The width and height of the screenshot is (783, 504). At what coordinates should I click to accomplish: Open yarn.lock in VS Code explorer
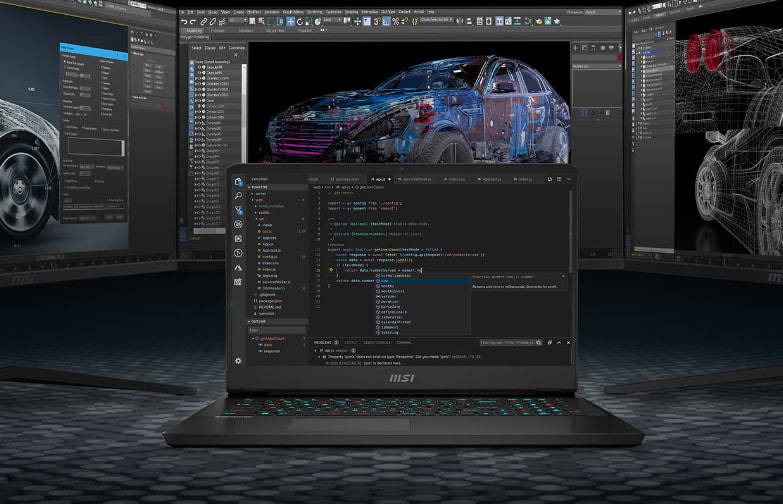(267, 313)
